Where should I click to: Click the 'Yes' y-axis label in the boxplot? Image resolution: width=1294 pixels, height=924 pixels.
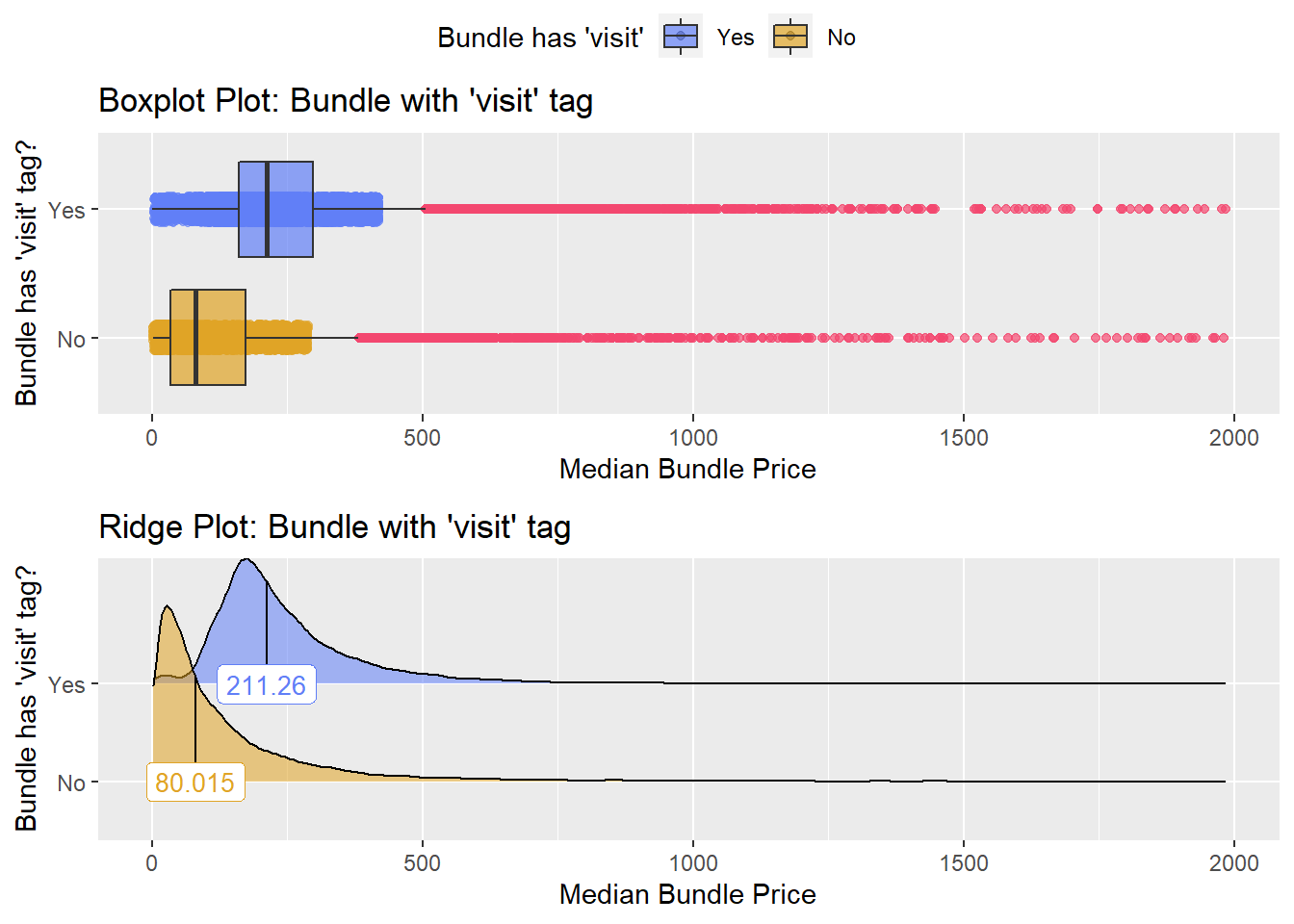pyautogui.click(x=66, y=210)
